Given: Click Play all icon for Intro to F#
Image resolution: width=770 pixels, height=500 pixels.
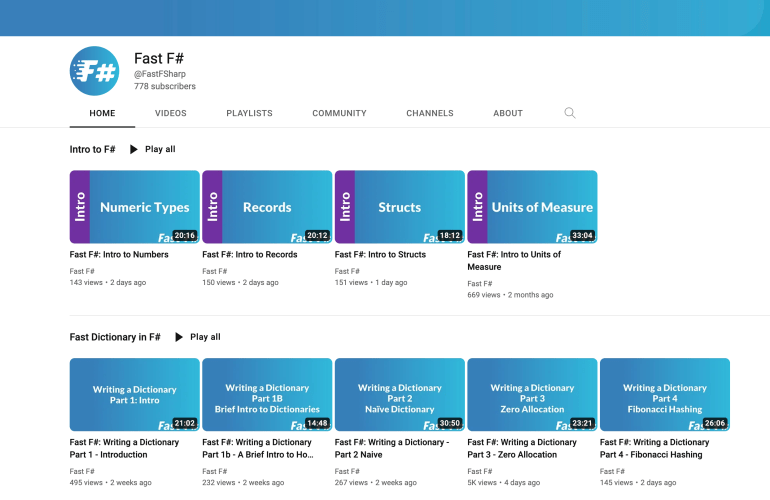Looking at the screenshot, I should click(135, 149).
